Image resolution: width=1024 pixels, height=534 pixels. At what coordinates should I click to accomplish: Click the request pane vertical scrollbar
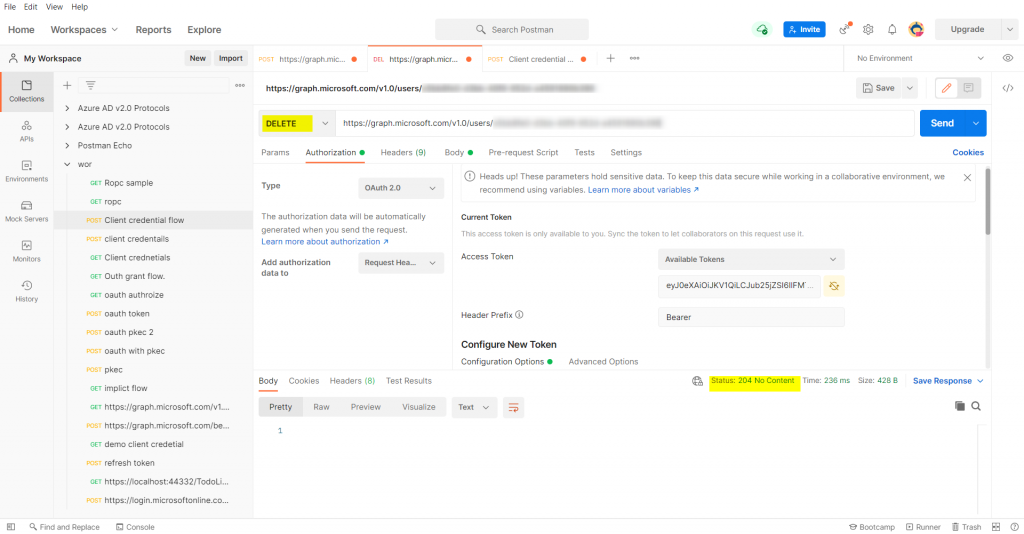tap(987, 202)
